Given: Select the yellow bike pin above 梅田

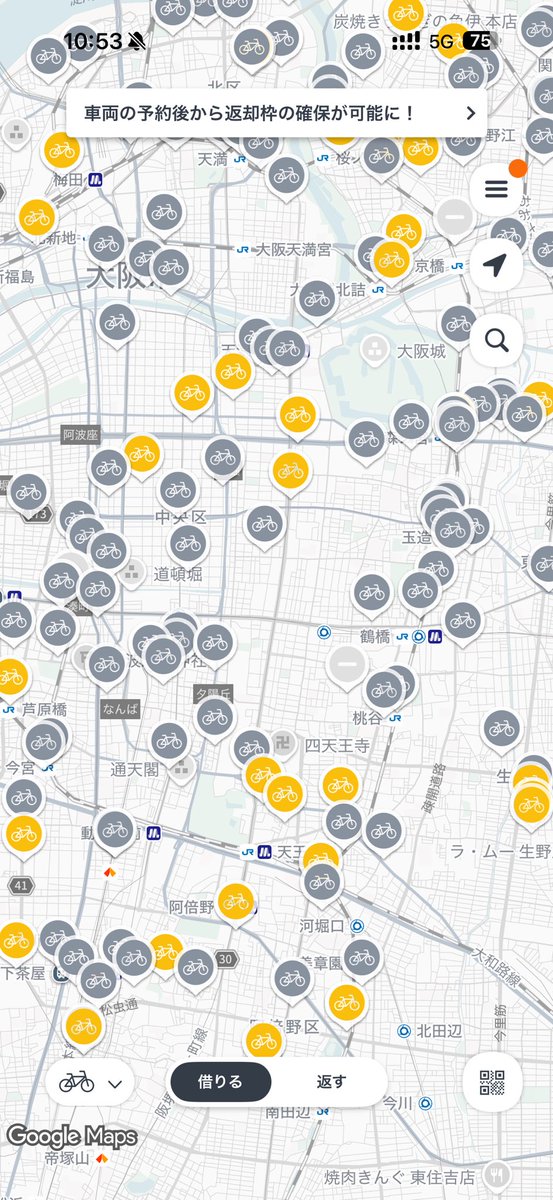Looking at the screenshot, I should point(62,153).
